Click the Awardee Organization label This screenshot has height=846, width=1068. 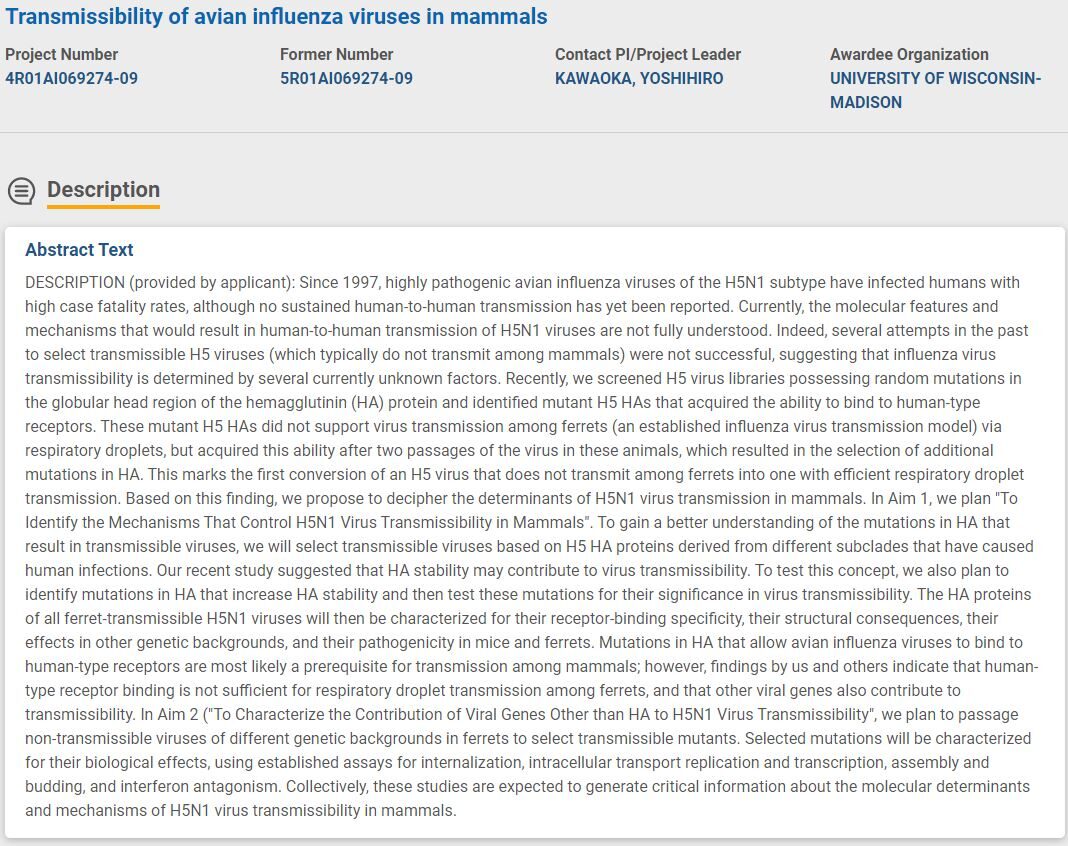pyautogui.click(x=909, y=54)
